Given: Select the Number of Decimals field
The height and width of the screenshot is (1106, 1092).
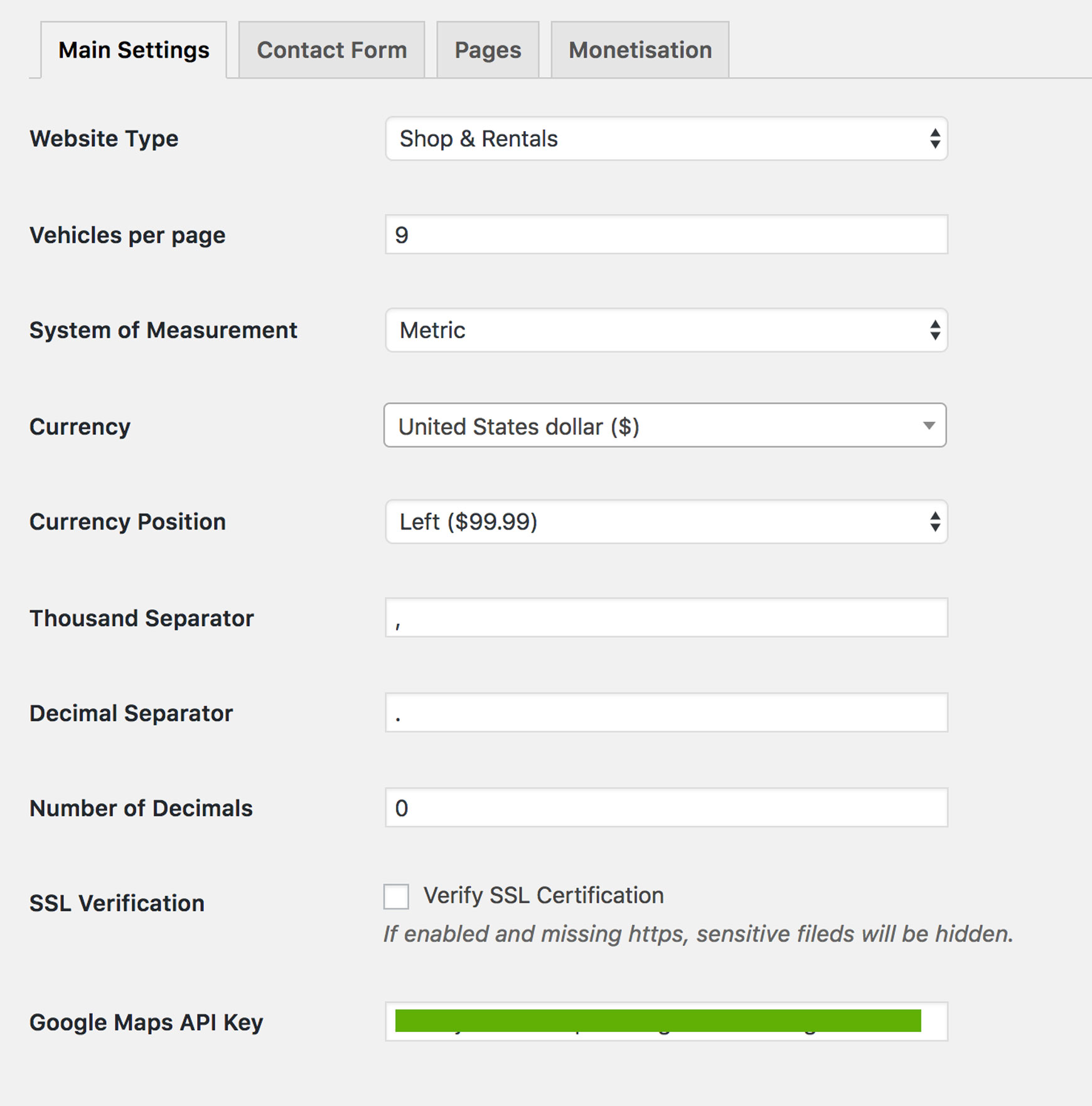Looking at the screenshot, I should coord(666,808).
